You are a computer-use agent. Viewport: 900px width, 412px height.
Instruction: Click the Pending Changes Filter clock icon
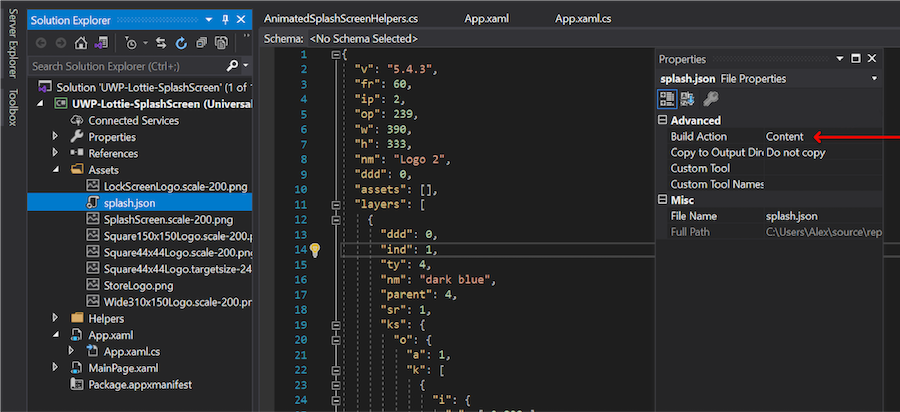tap(131, 43)
